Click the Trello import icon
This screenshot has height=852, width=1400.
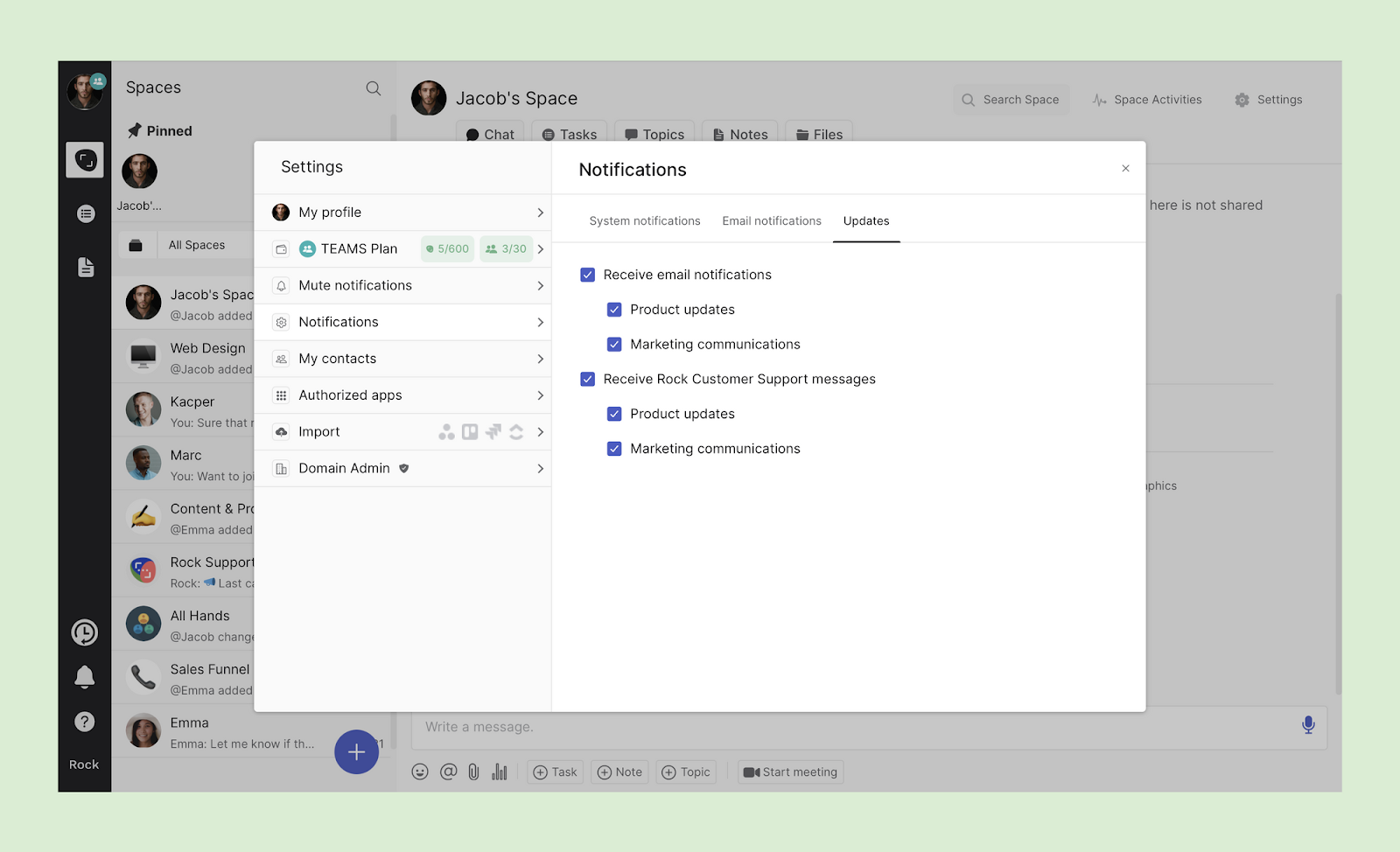[470, 432]
